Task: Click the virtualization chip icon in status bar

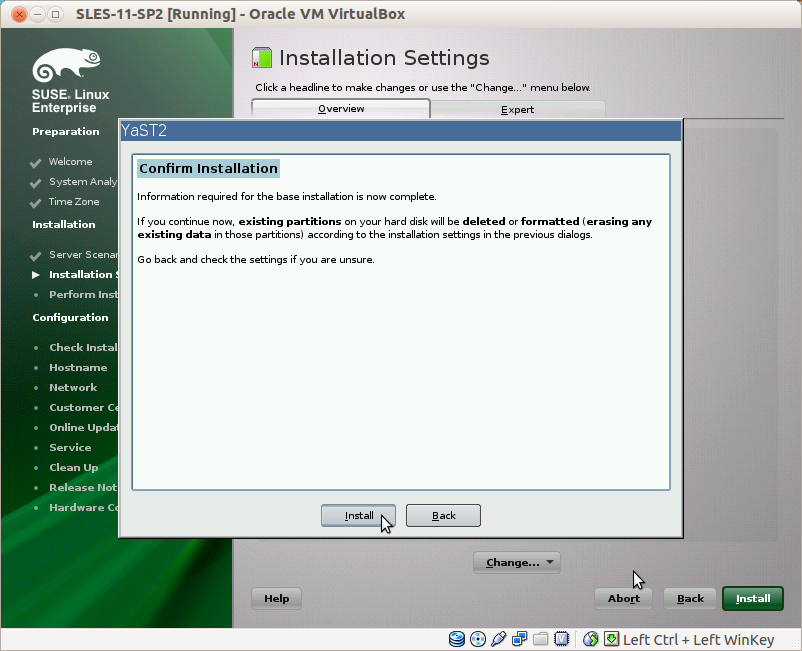Action: click(562, 639)
